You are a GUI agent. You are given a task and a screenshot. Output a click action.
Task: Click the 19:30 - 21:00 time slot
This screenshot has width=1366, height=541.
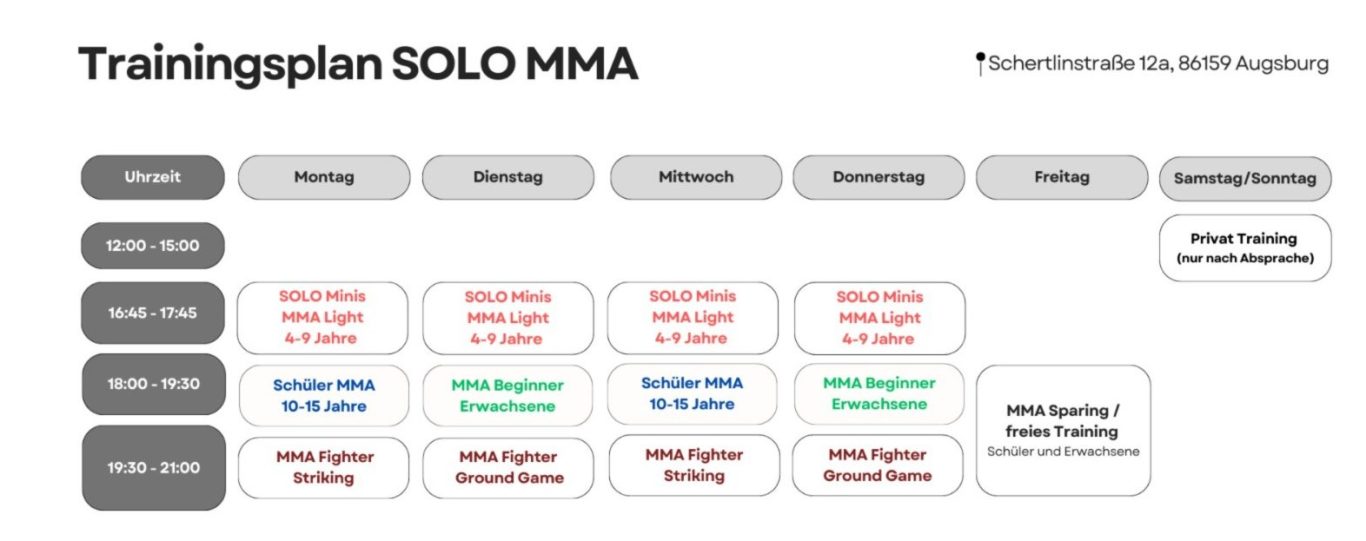(x=153, y=467)
